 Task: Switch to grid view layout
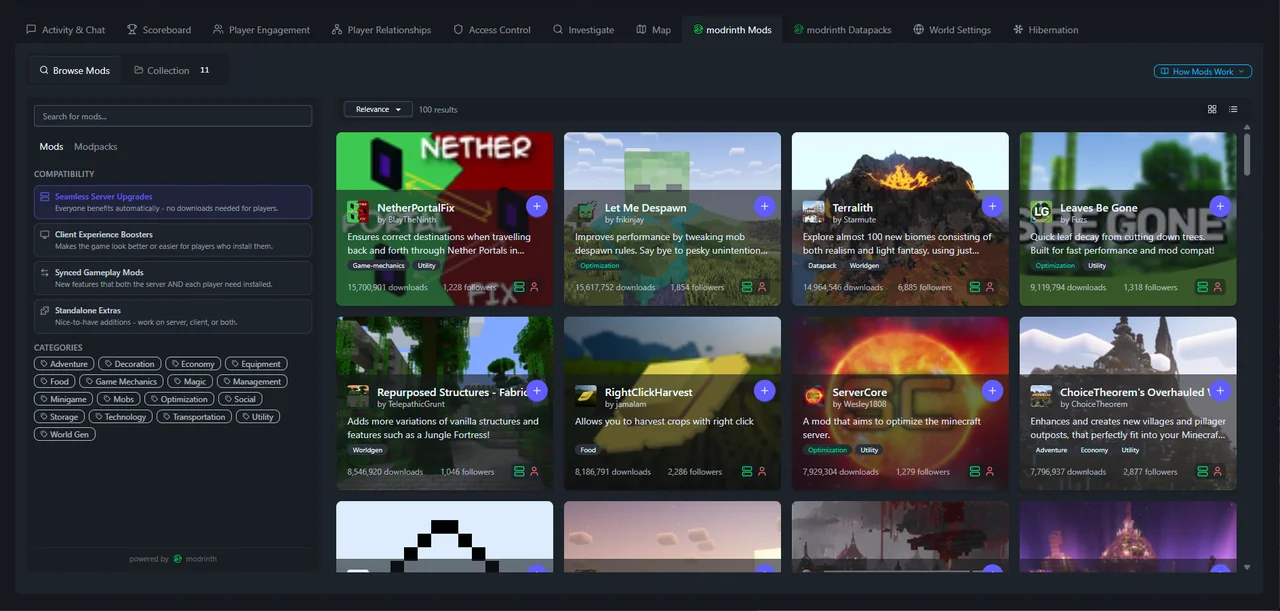1211,109
